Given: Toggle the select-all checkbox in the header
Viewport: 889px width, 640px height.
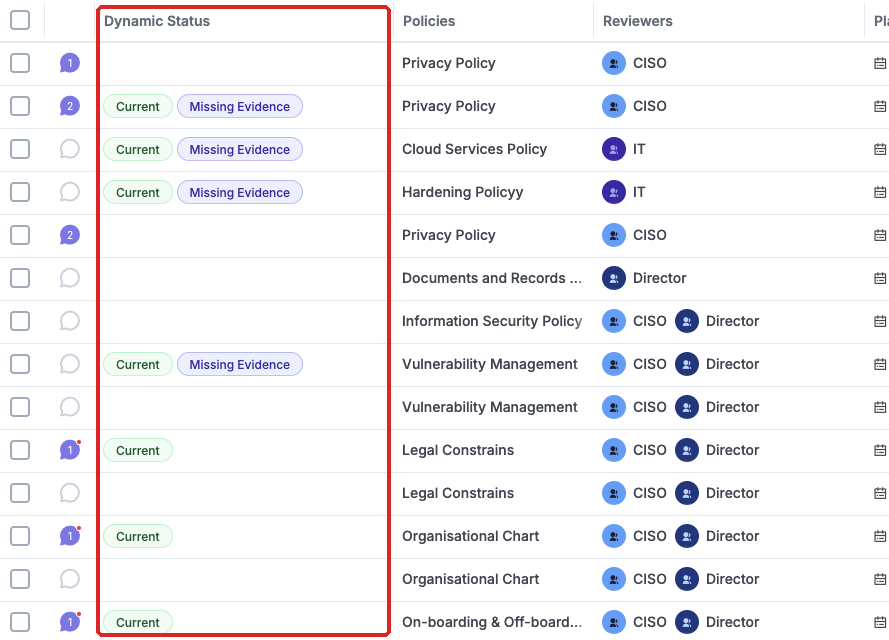Looking at the screenshot, I should point(20,20).
